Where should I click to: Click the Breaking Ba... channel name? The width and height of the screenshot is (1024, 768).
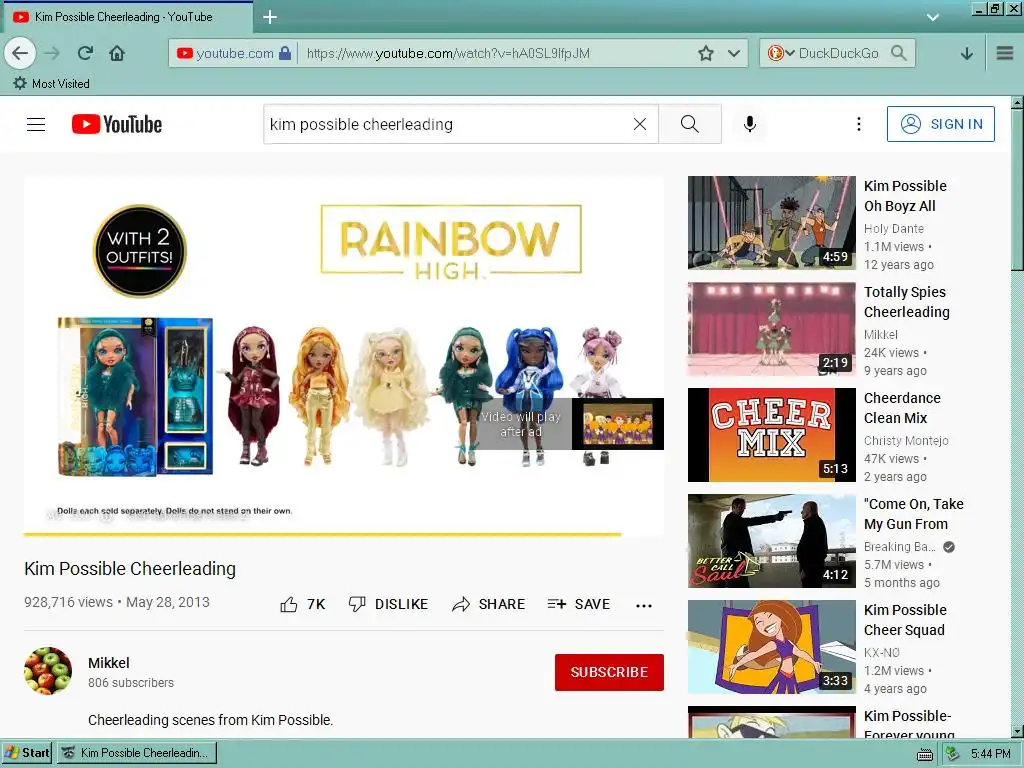coord(899,547)
